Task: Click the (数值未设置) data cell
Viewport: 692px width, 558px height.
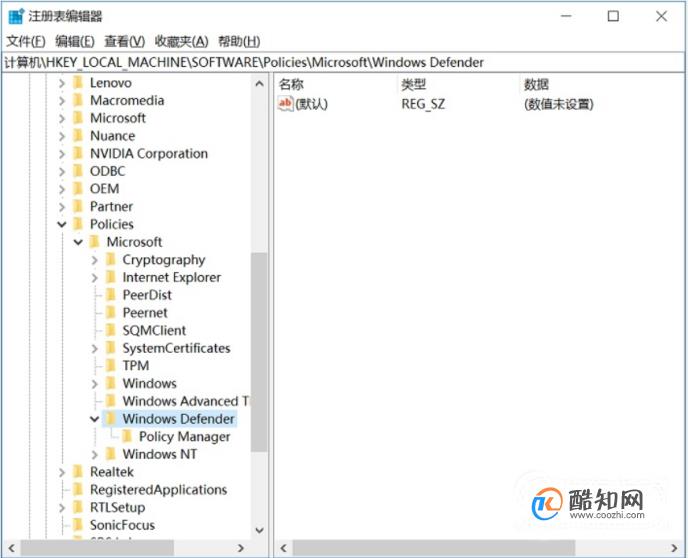Action: point(559,104)
